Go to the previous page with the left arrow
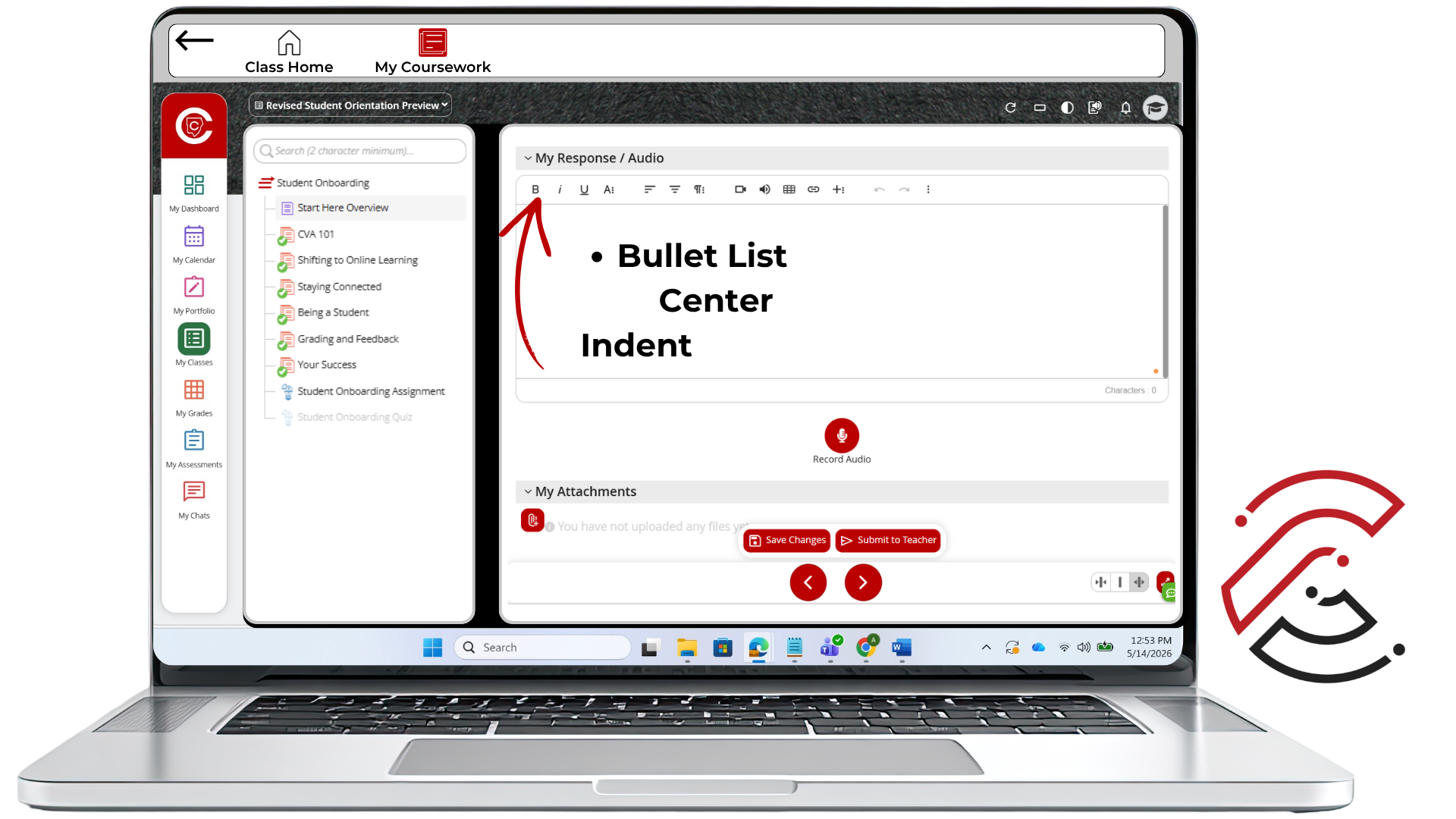This screenshot has width=1456, height=819. point(808,582)
